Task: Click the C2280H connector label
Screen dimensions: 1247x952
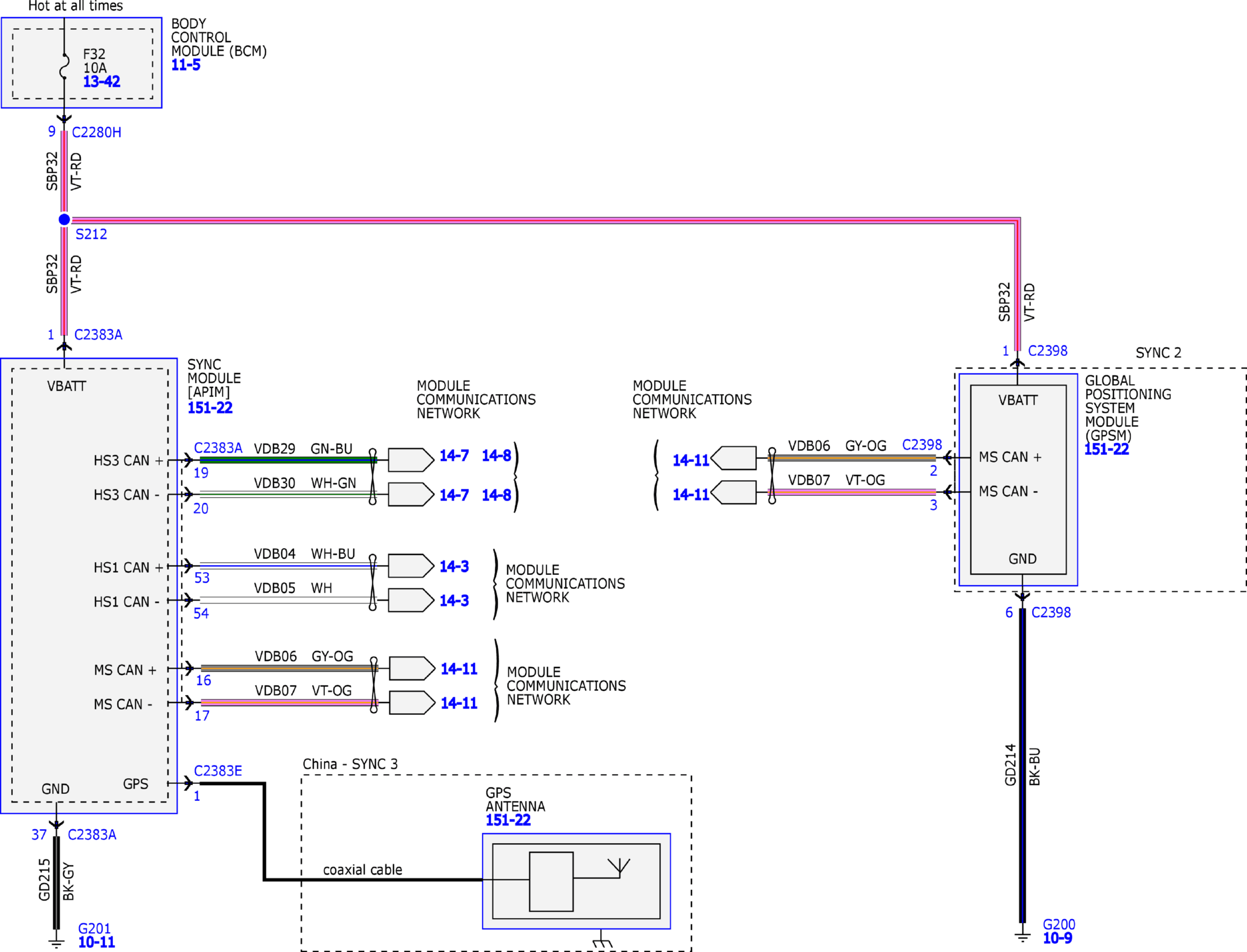Action: click(97, 132)
